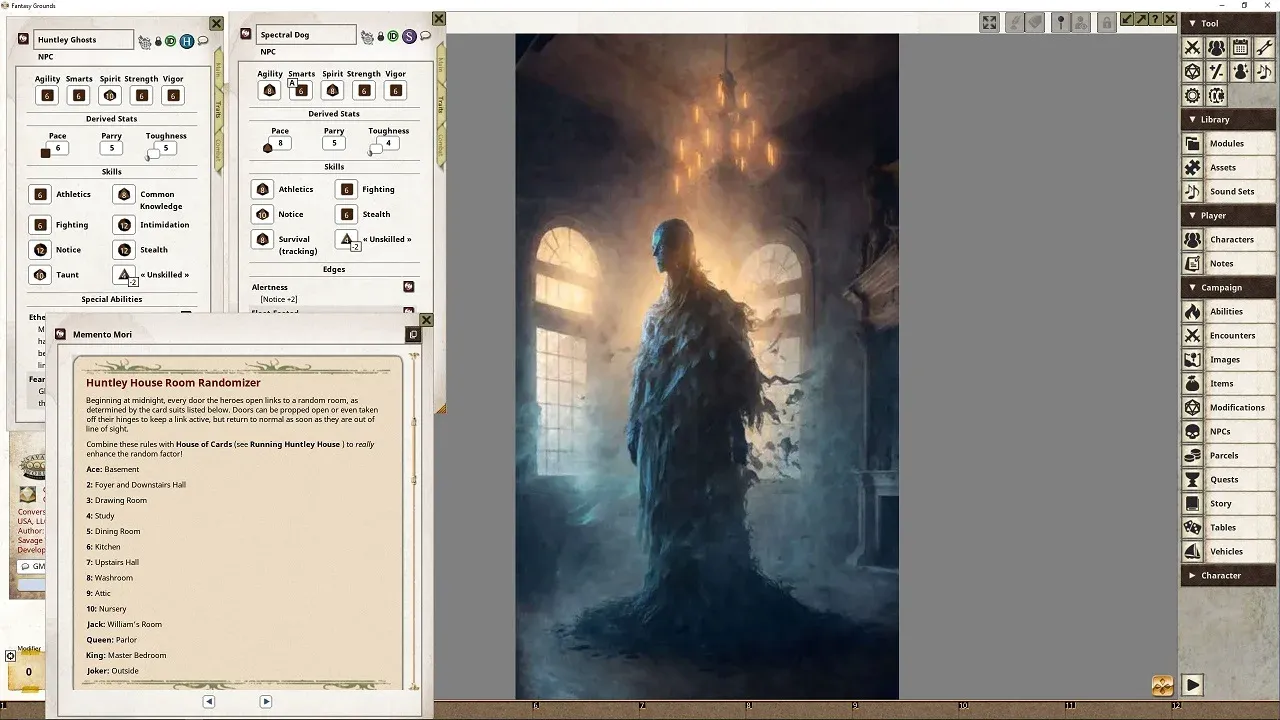Click Huntley Ghosts name field
Viewport: 1280px width, 720px height.
coord(83,40)
